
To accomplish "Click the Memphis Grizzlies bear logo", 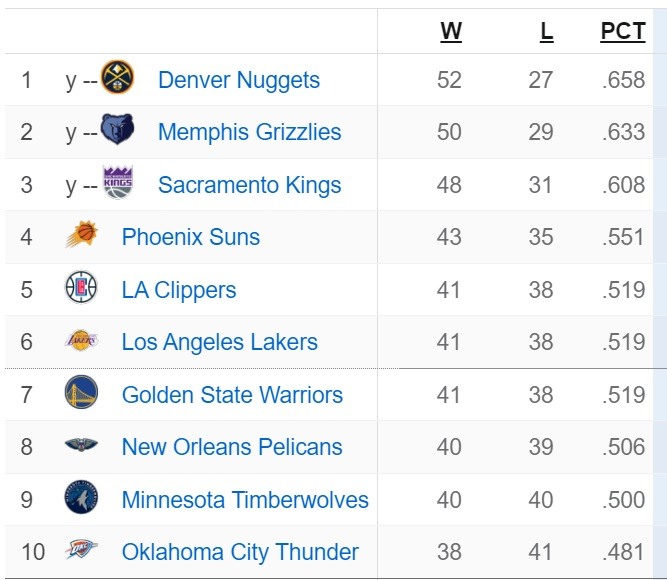I will click(117, 129).
